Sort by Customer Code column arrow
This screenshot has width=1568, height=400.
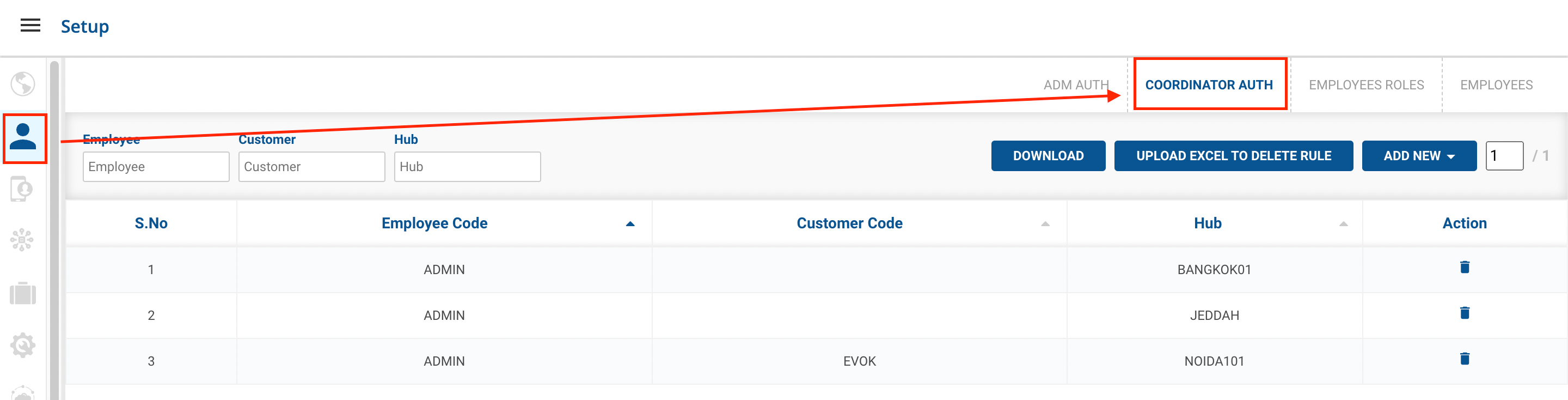tap(1045, 224)
